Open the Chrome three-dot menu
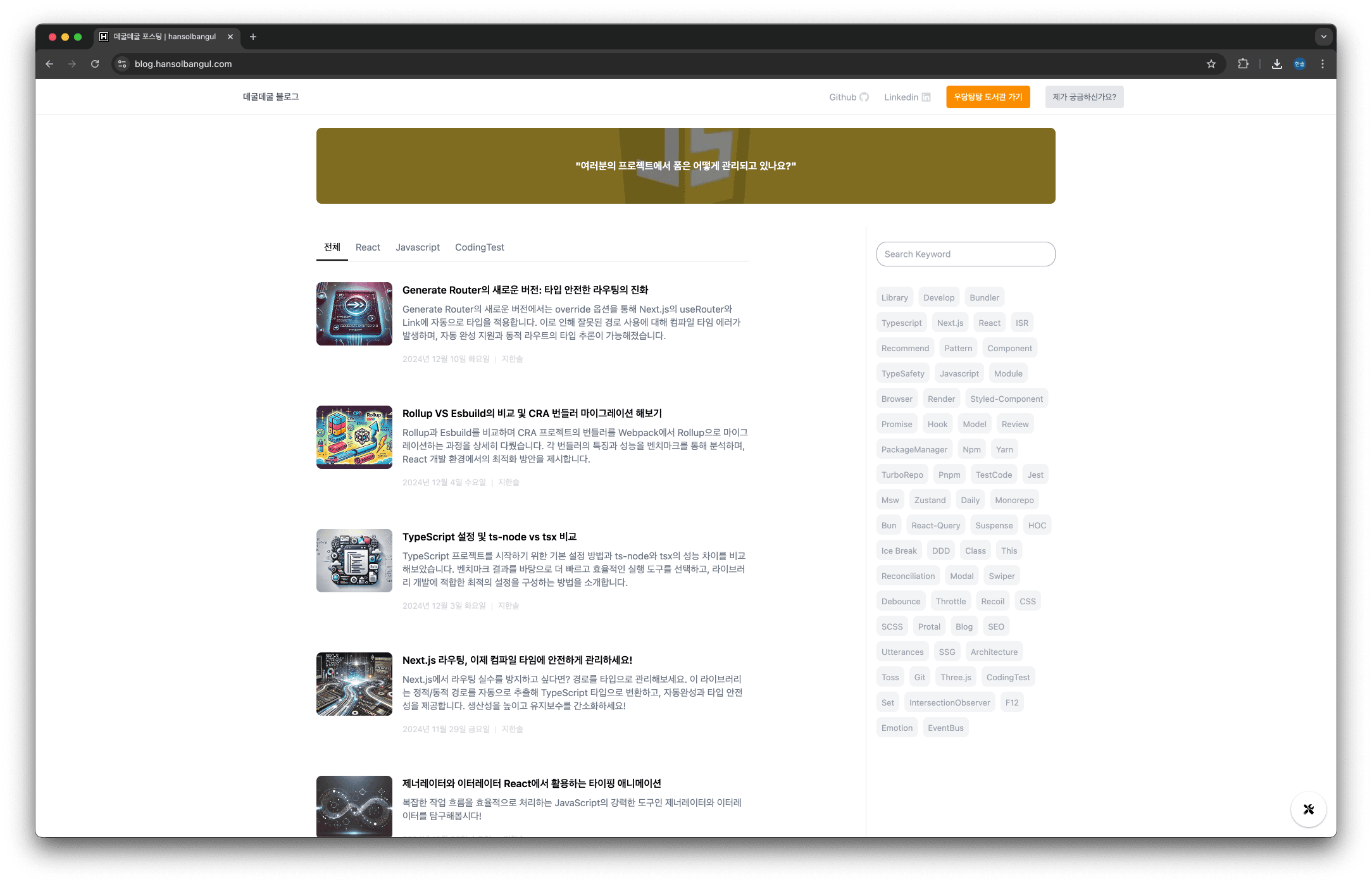 point(1323,64)
